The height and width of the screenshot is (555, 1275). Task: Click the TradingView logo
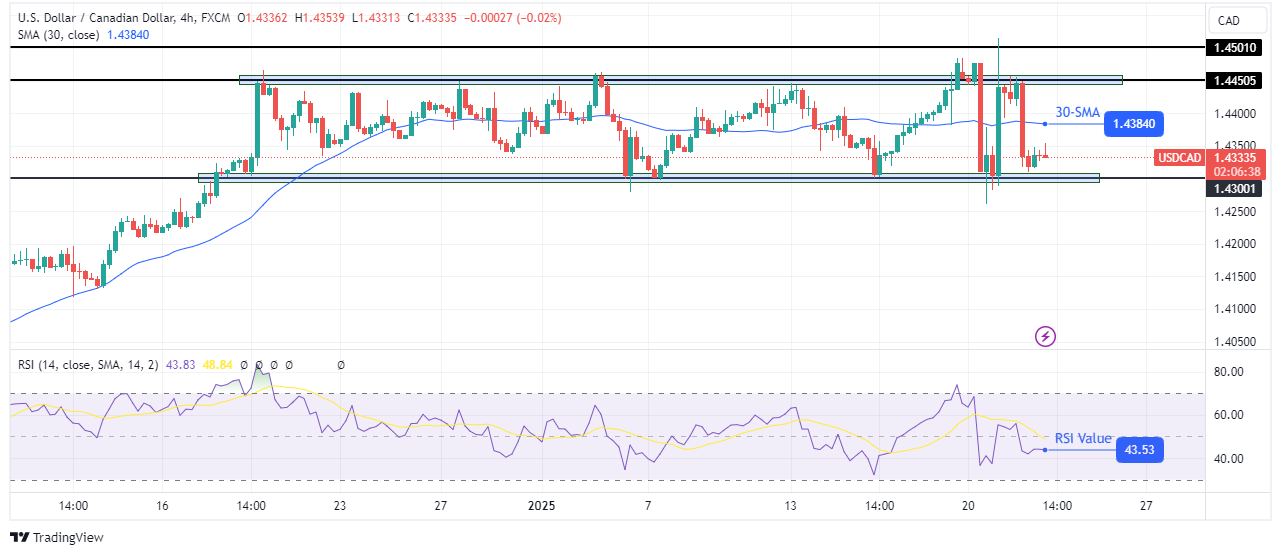[x=57, y=537]
